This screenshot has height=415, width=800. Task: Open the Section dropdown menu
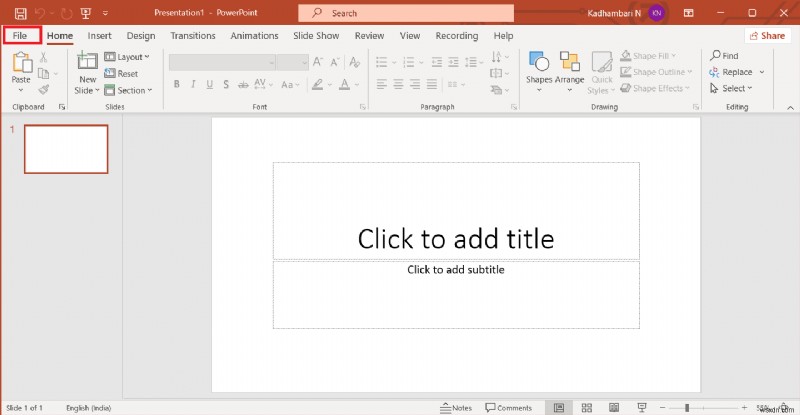(130, 90)
